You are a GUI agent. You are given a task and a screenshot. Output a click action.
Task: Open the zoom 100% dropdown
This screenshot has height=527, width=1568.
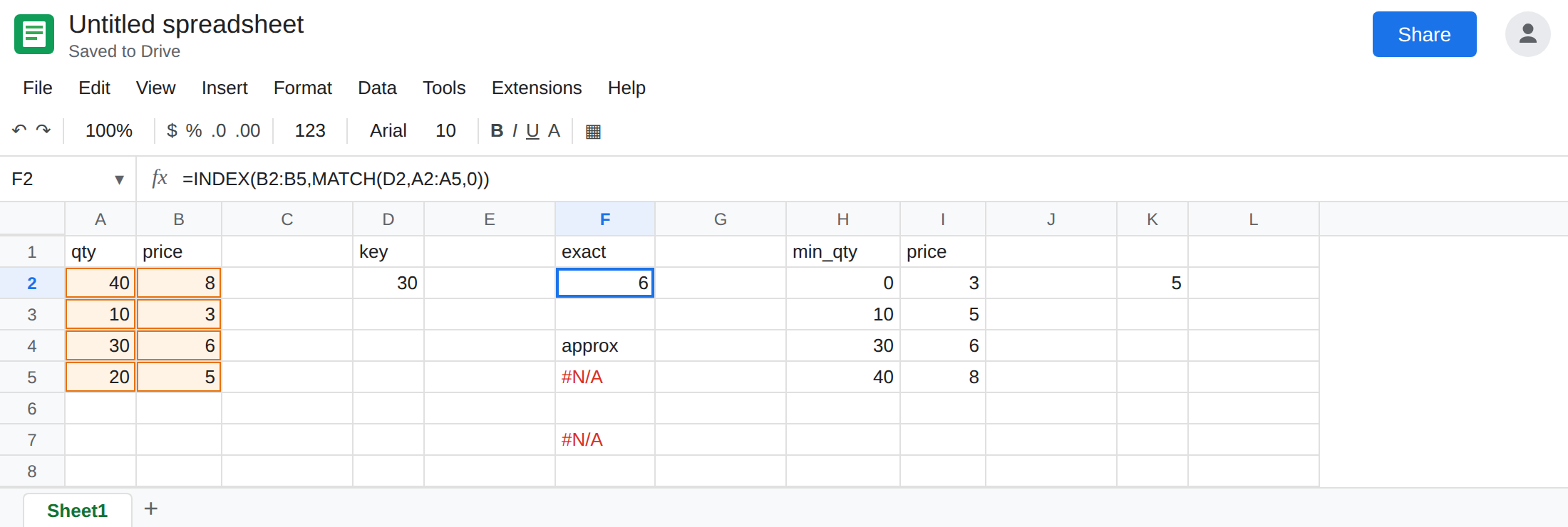point(109,130)
